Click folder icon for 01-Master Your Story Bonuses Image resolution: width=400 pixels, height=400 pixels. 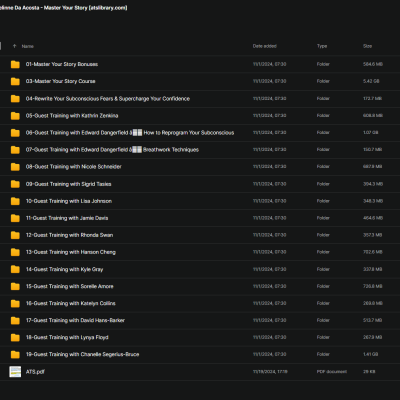15,64
